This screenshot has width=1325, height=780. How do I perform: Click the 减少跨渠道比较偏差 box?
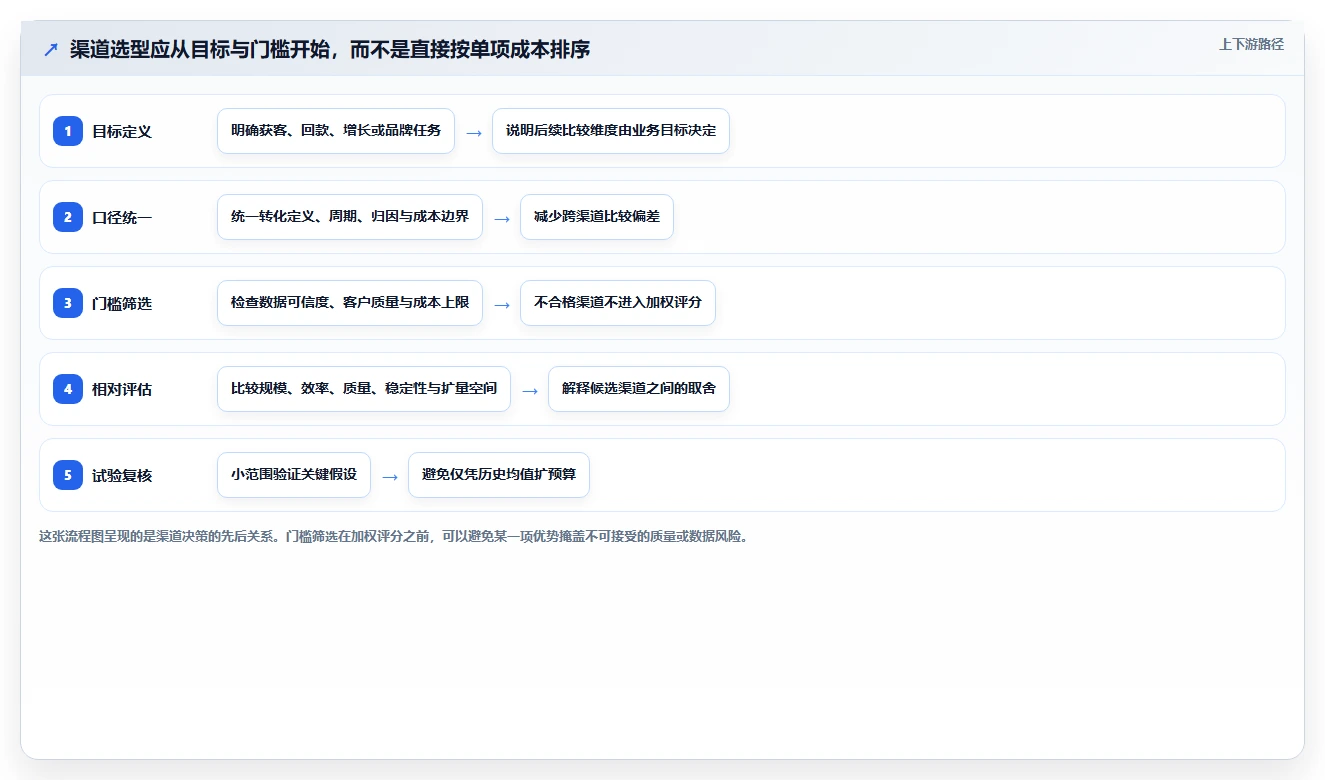[x=597, y=217]
